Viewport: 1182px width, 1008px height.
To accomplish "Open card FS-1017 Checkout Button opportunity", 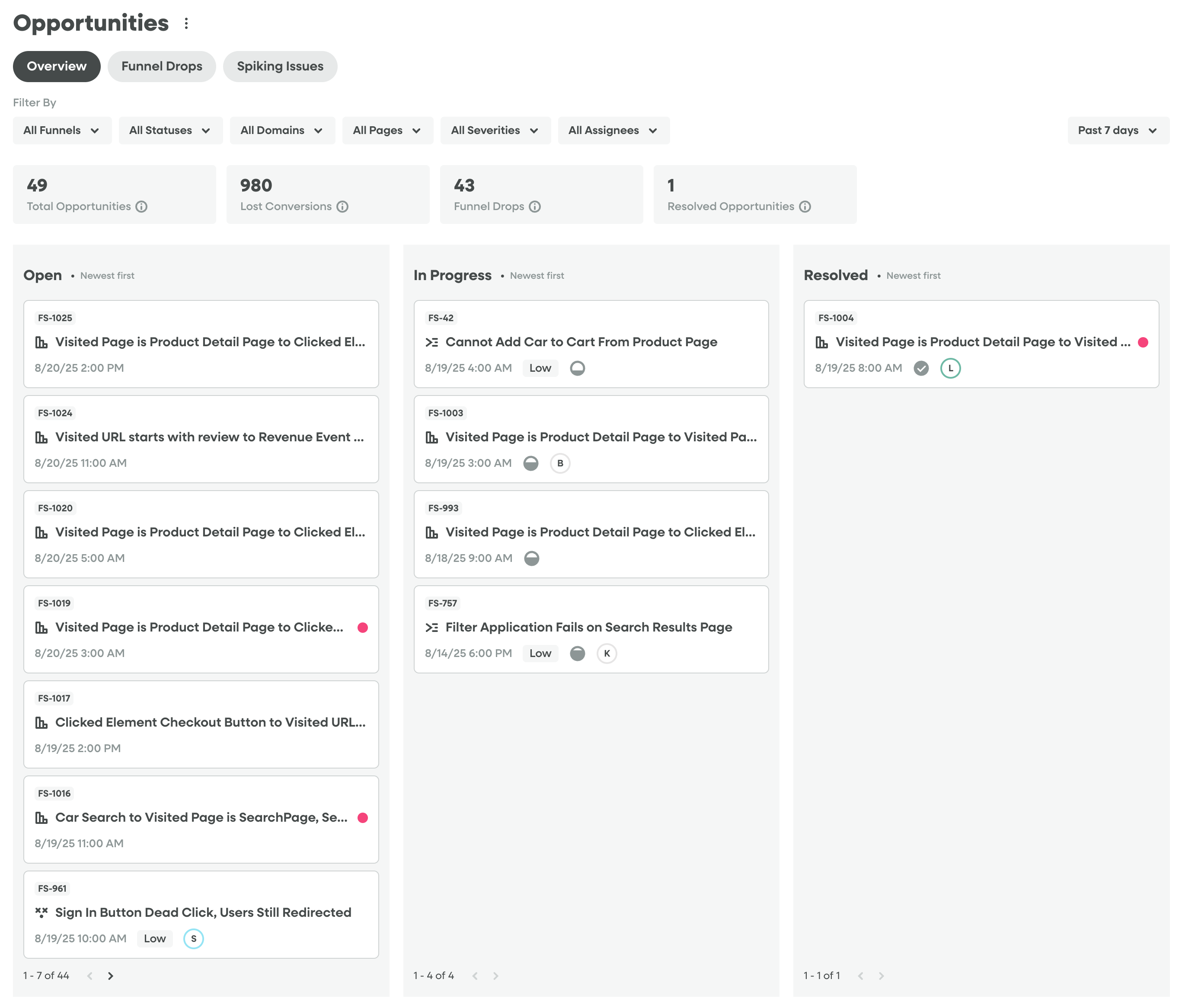I will point(210,722).
